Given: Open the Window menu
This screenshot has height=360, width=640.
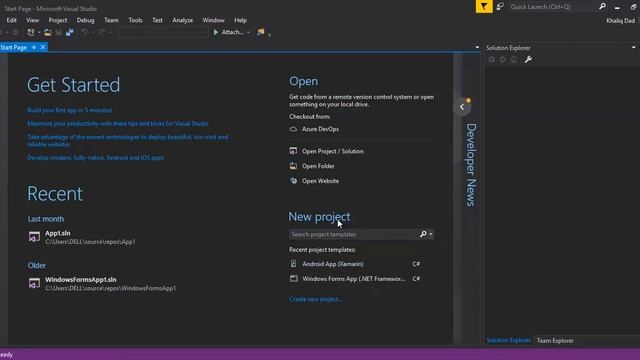Looking at the screenshot, I should 213,20.
